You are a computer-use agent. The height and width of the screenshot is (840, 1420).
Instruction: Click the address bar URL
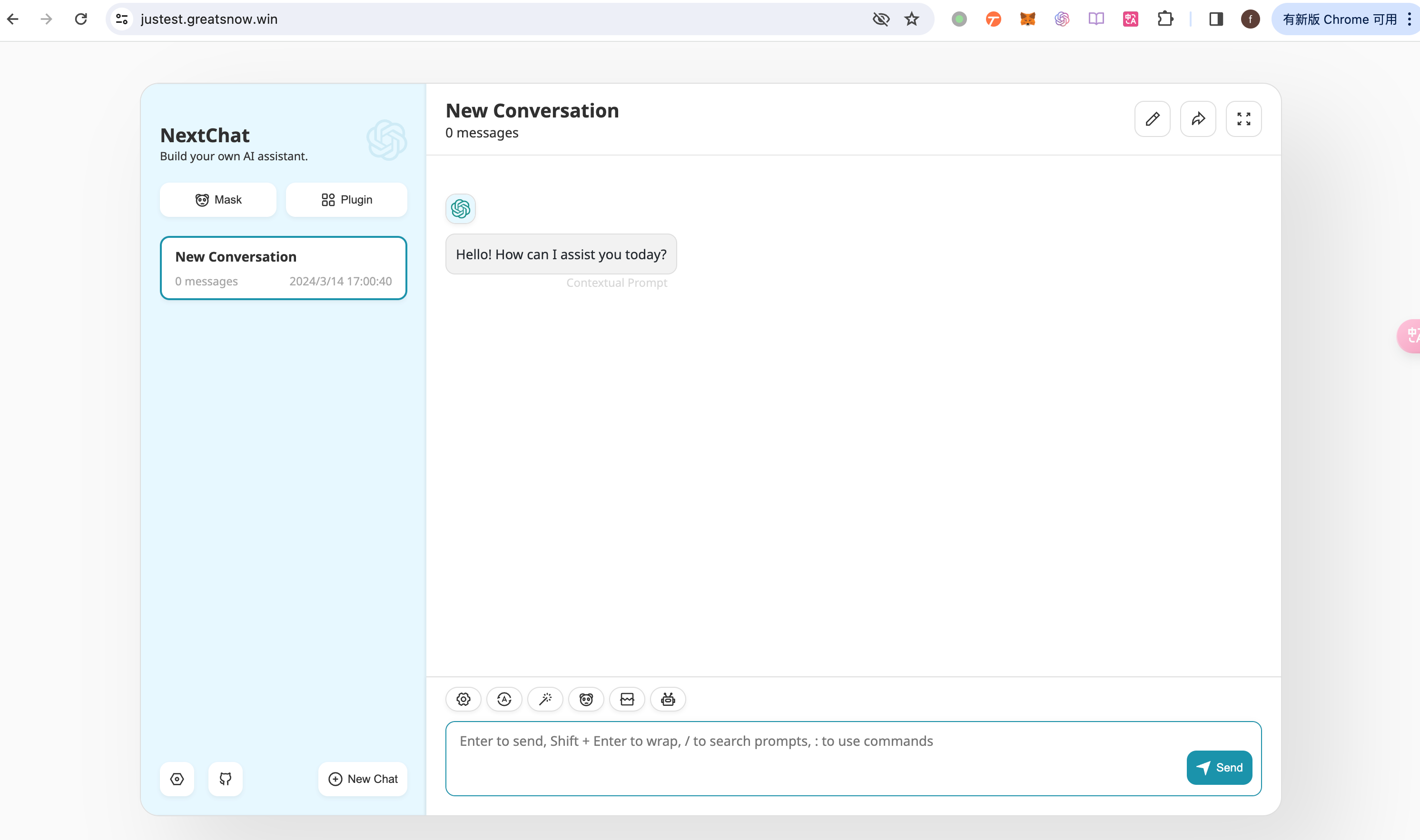[x=209, y=19]
